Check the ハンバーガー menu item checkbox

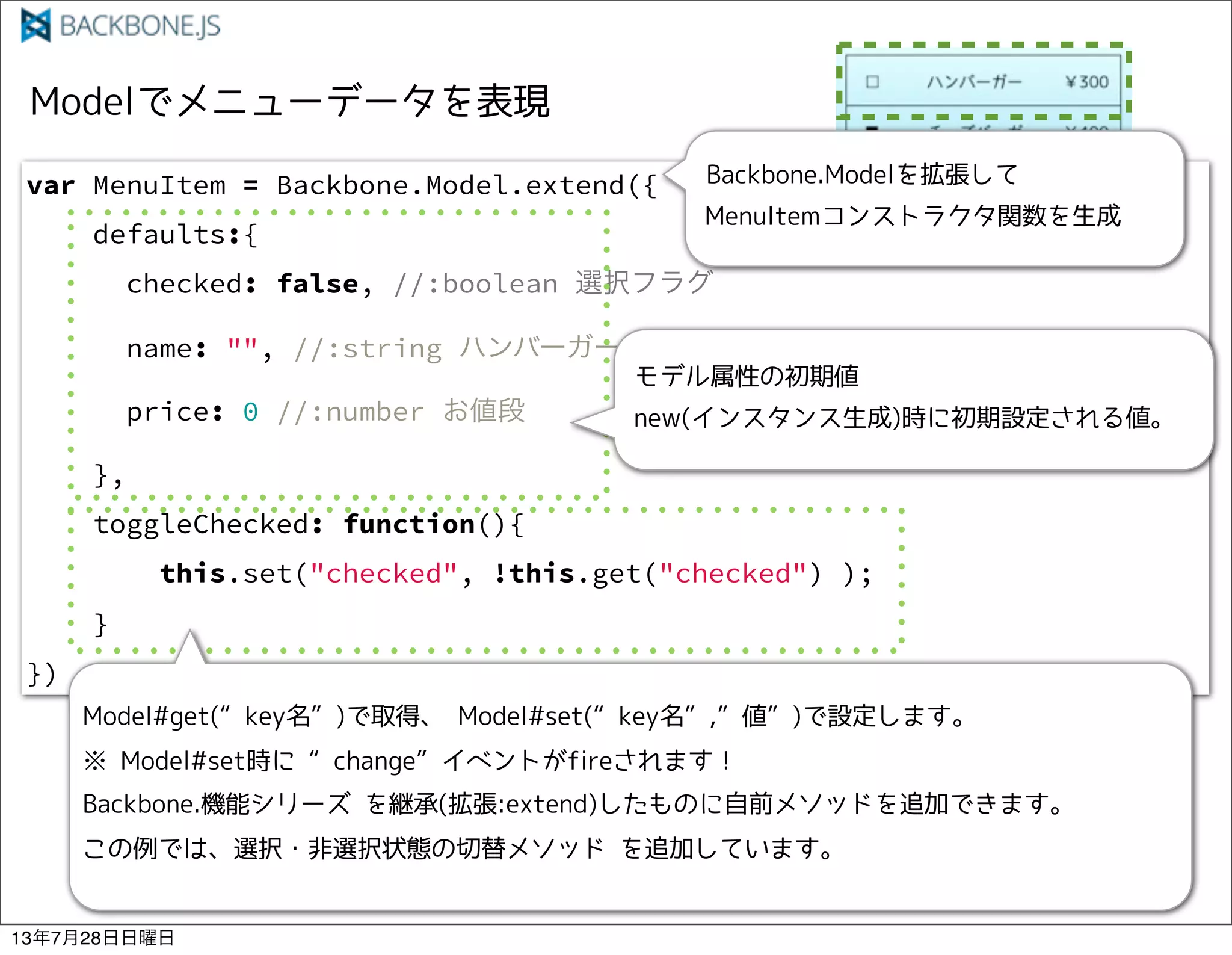tap(872, 82)
